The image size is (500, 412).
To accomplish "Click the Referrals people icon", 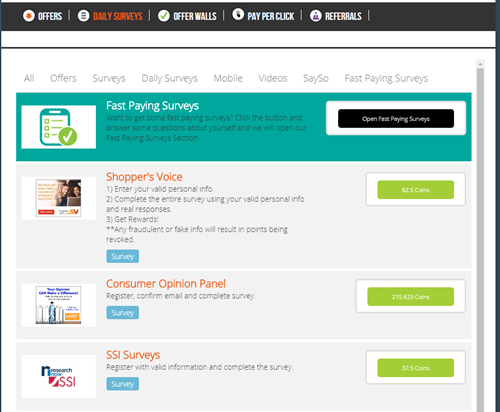I will click(x=315, y=16).
